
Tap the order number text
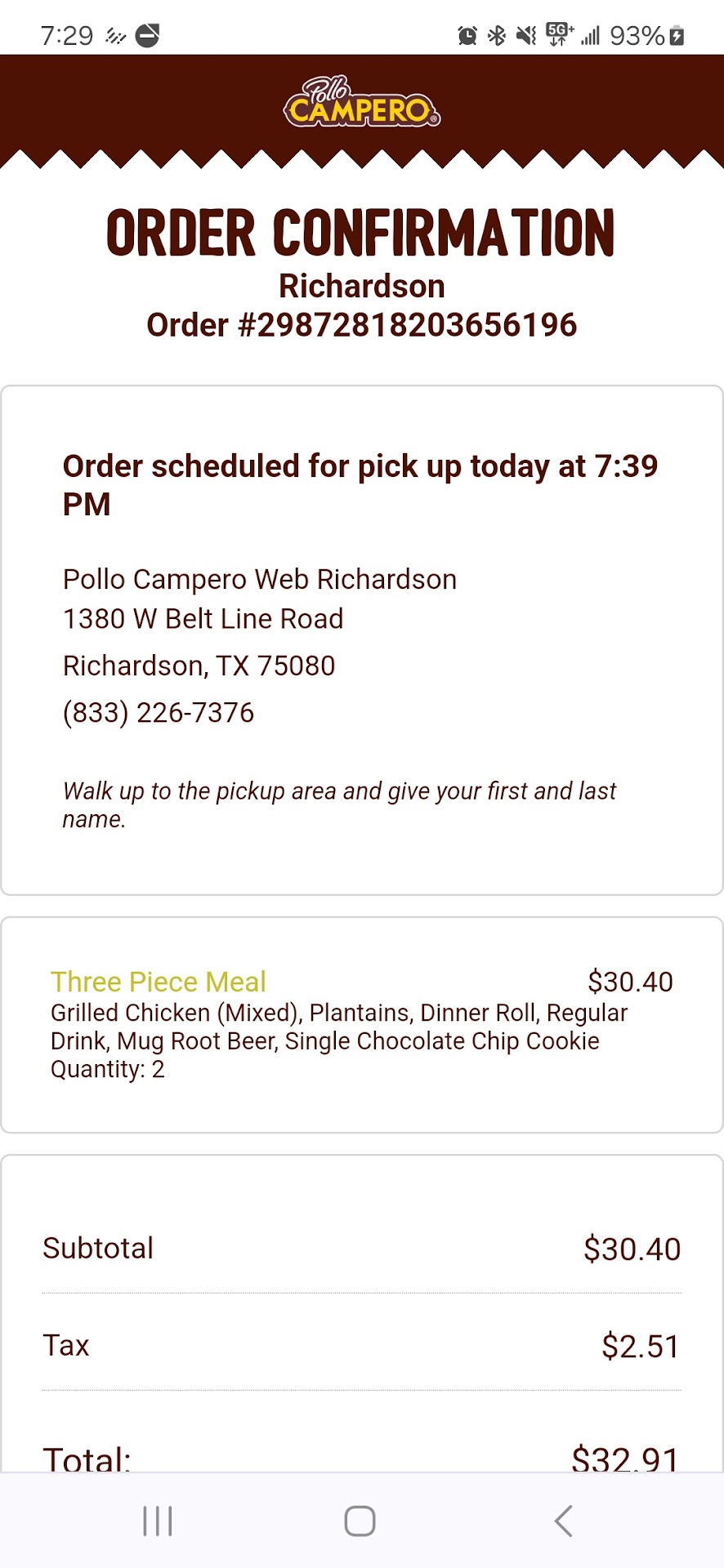(x=361, y=325)
